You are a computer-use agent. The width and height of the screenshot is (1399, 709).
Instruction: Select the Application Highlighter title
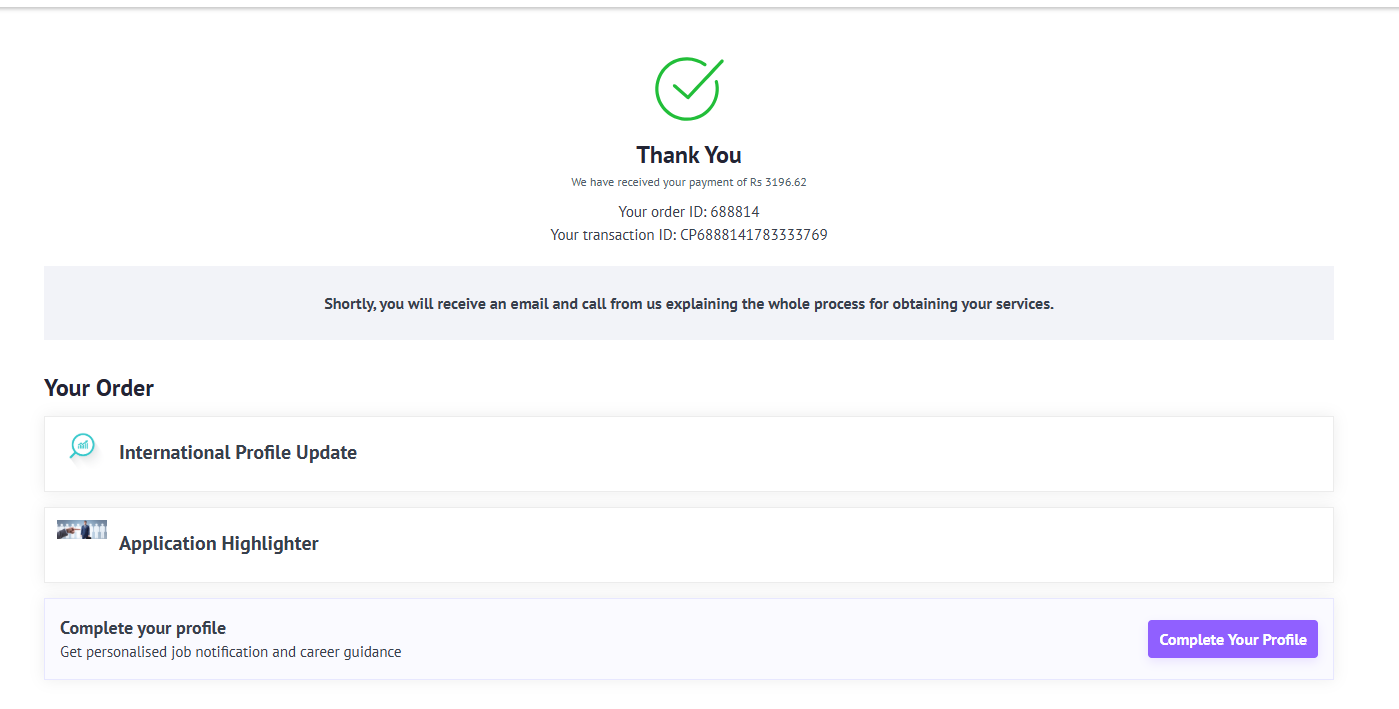219,543
